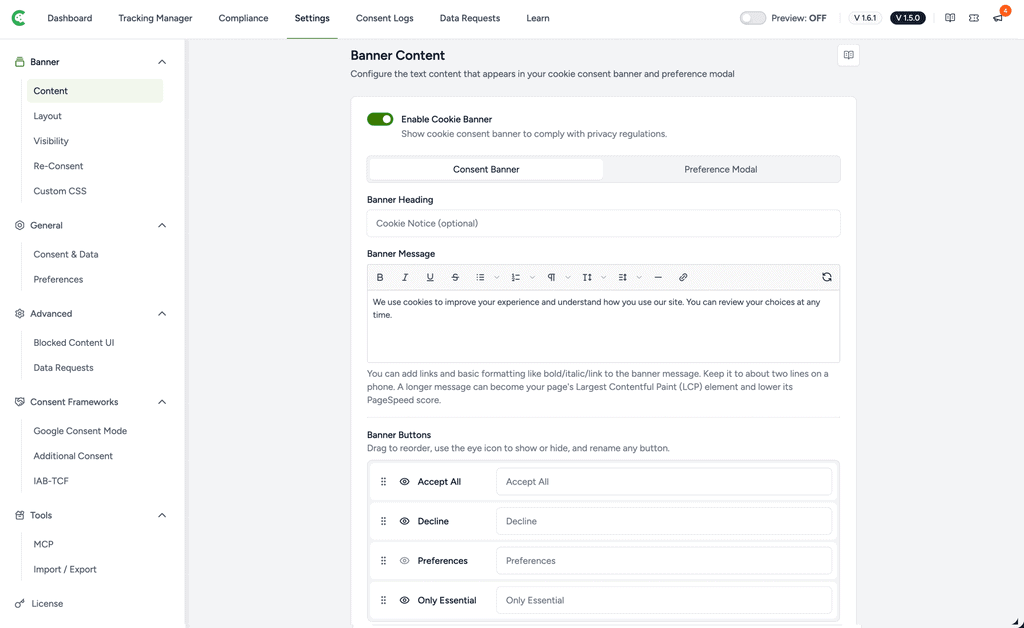Open Layout under Banner
The width and height of the screenshot is (1024, 628).
pyautogui.click(x=48, y=116)
